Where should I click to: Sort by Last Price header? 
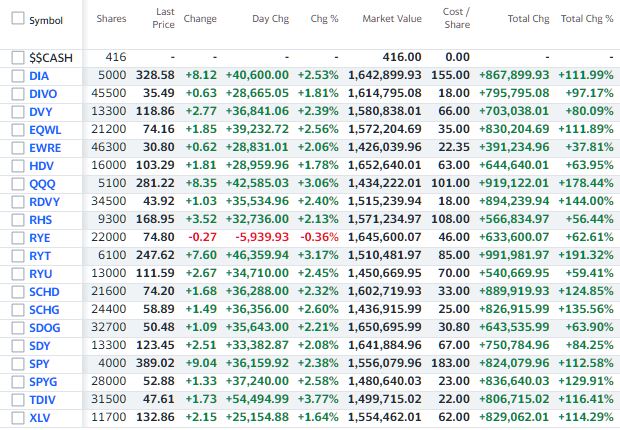click(x=162, y=18)
